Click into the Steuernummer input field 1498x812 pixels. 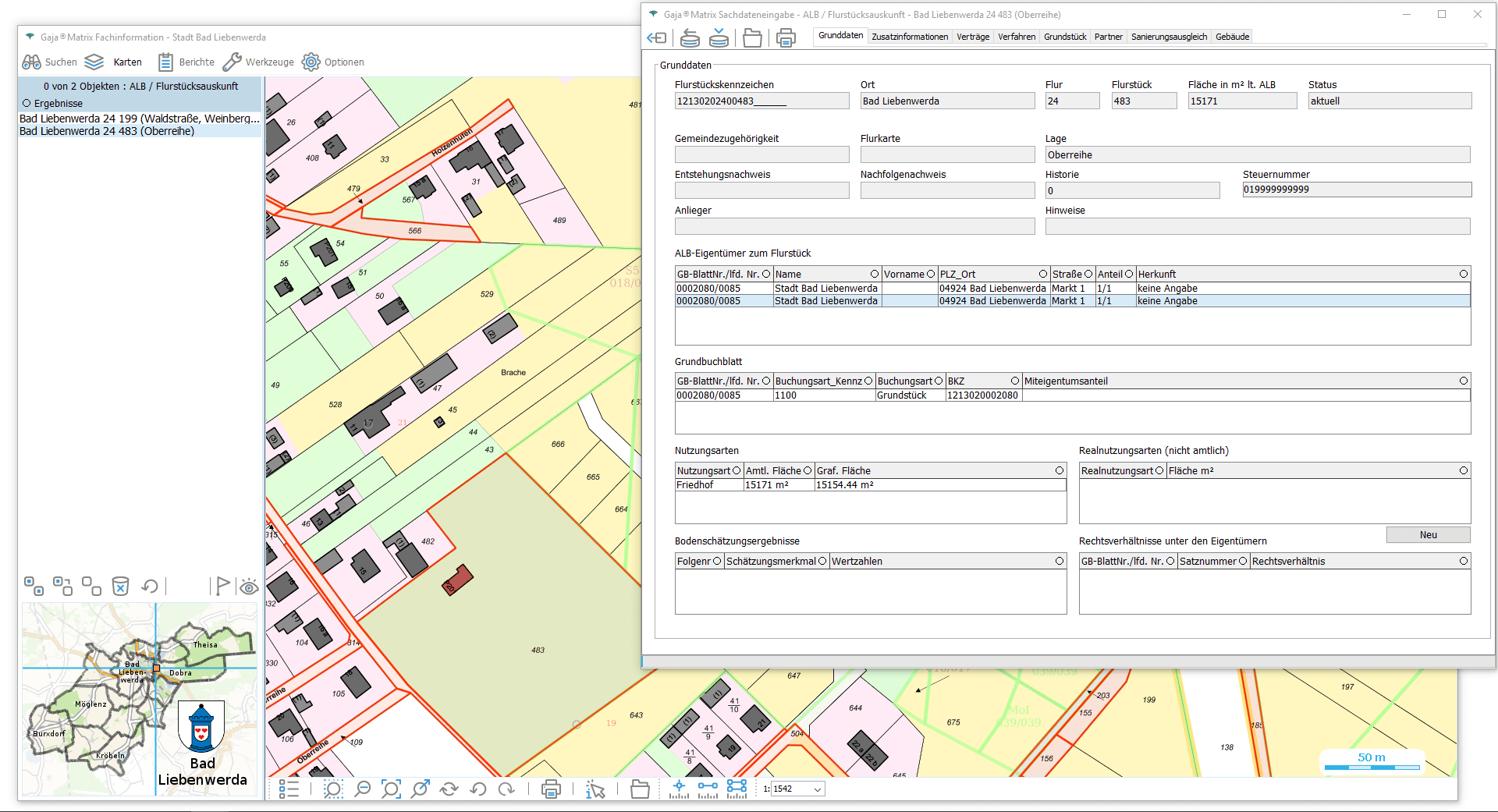pyautogui.click(x=1356, y=190)
